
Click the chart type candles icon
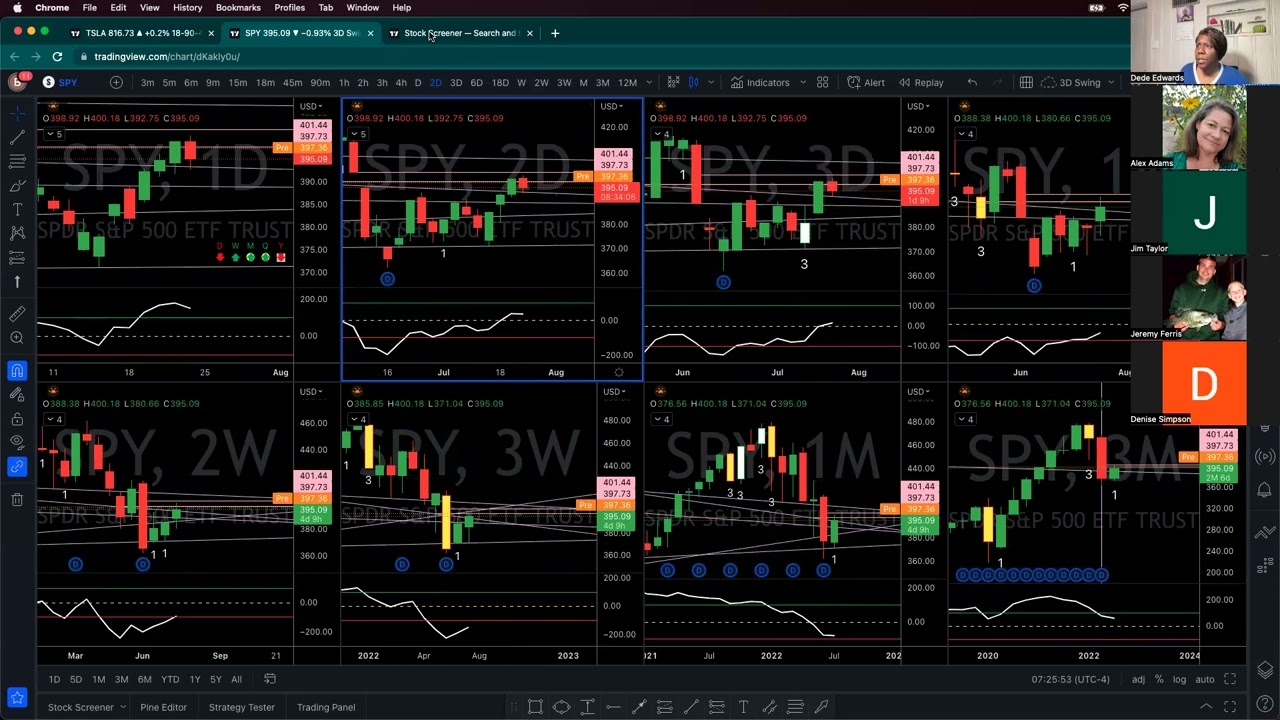693,82
